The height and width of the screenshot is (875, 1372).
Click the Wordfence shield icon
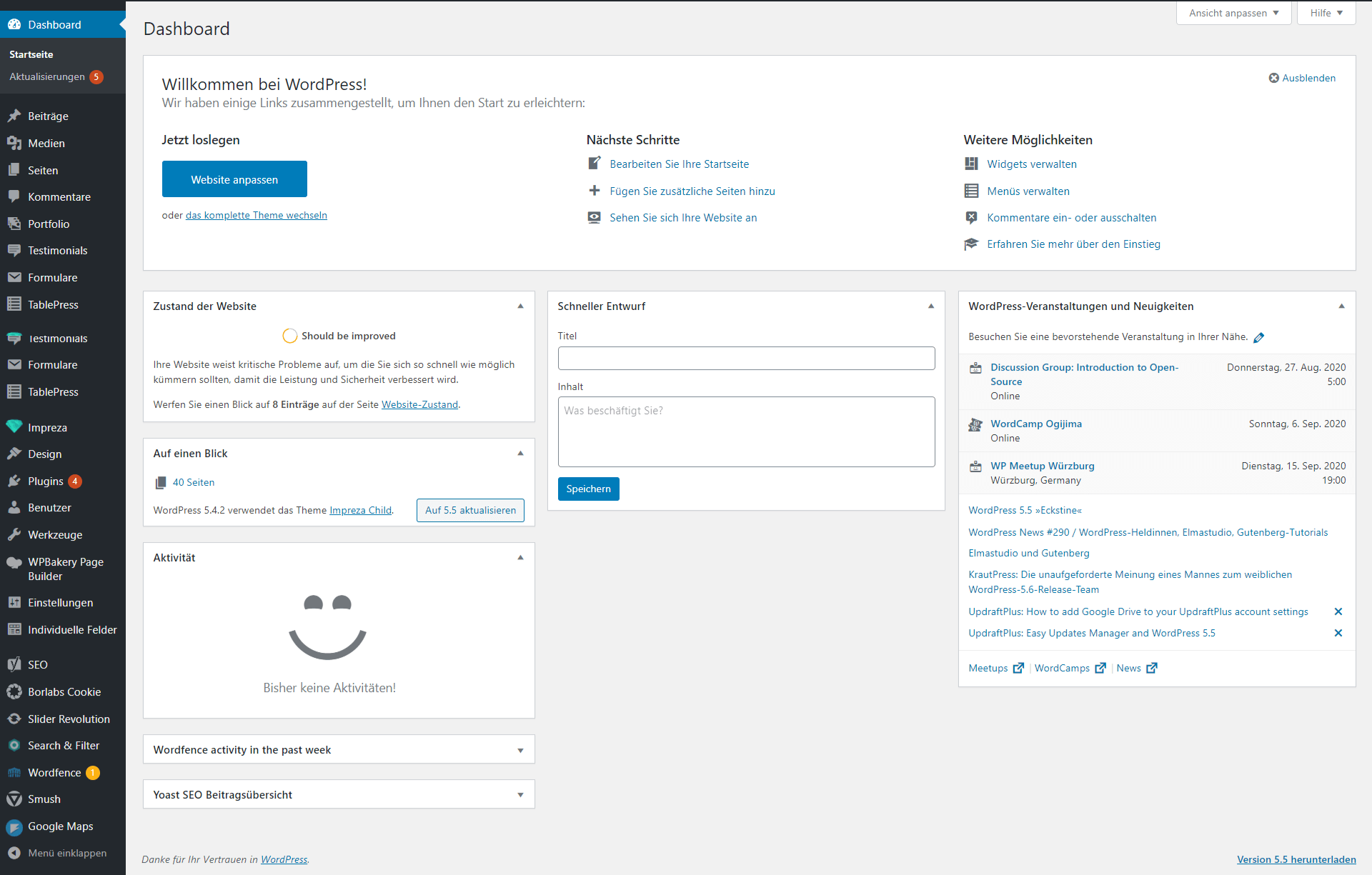pyautogui.click(x=14, y=772)
